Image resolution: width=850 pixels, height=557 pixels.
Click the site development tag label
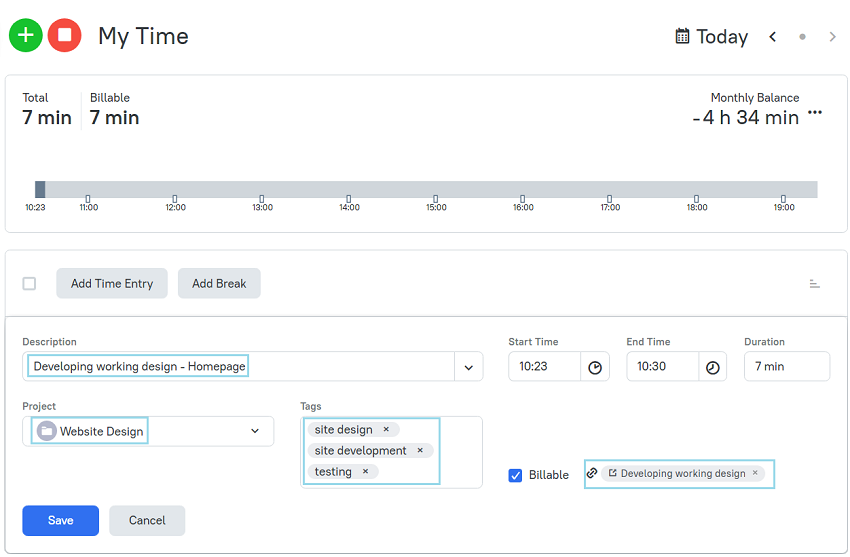coord(360,450)
